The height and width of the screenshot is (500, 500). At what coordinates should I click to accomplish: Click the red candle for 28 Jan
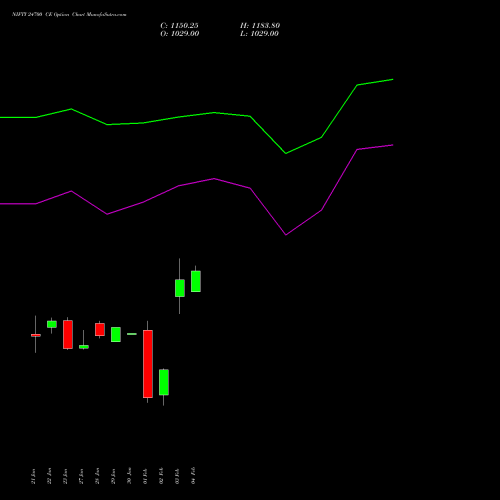(x=100, y=329)
